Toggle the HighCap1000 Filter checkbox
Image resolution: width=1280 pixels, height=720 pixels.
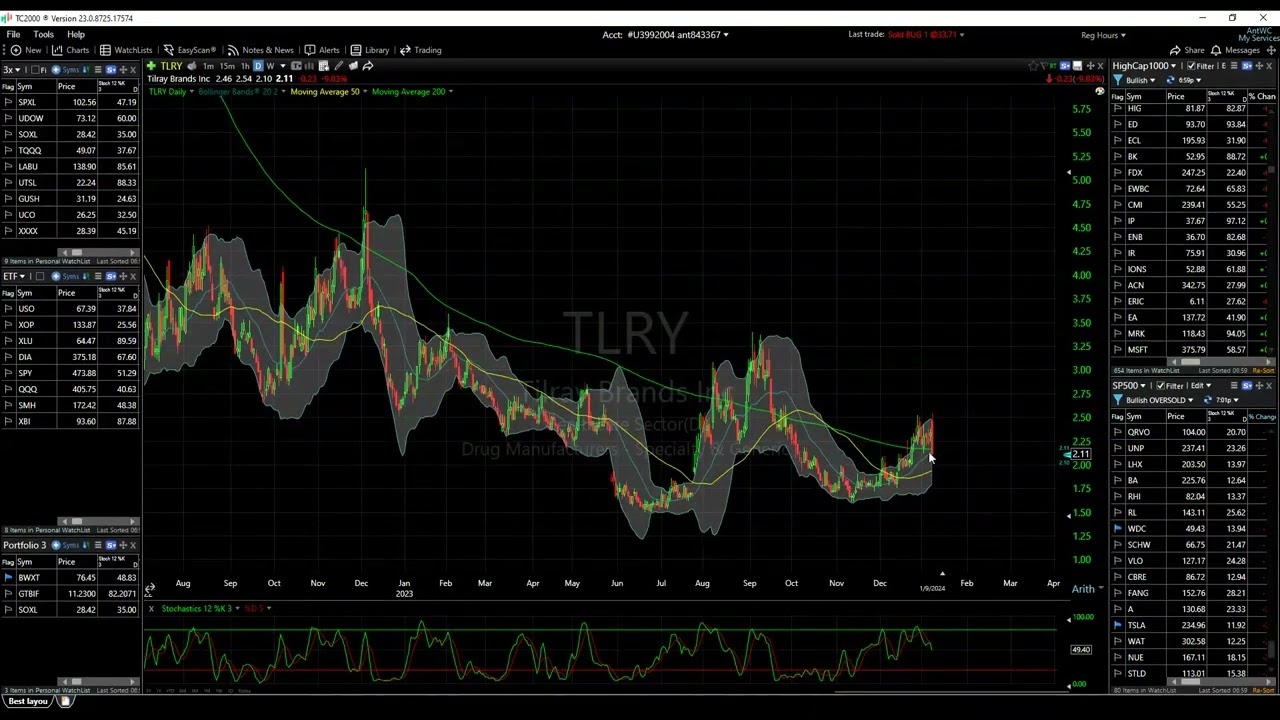[x=1191, y=66]
